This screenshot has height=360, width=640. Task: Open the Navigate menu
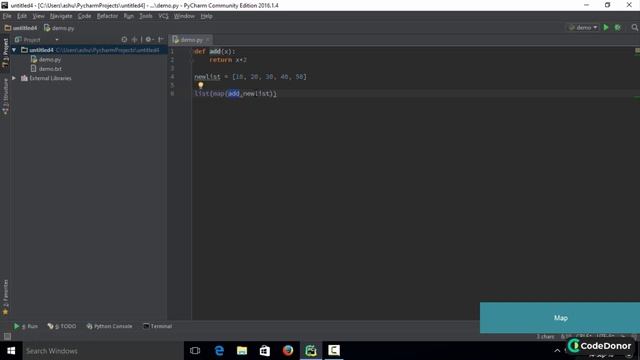coord(61,16)
